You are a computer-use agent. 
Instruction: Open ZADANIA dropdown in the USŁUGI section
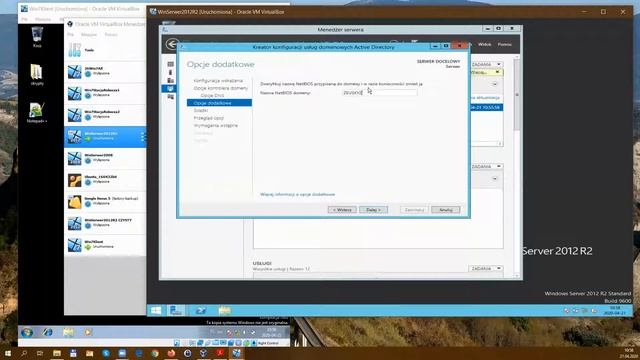click(x=485, y=269)
